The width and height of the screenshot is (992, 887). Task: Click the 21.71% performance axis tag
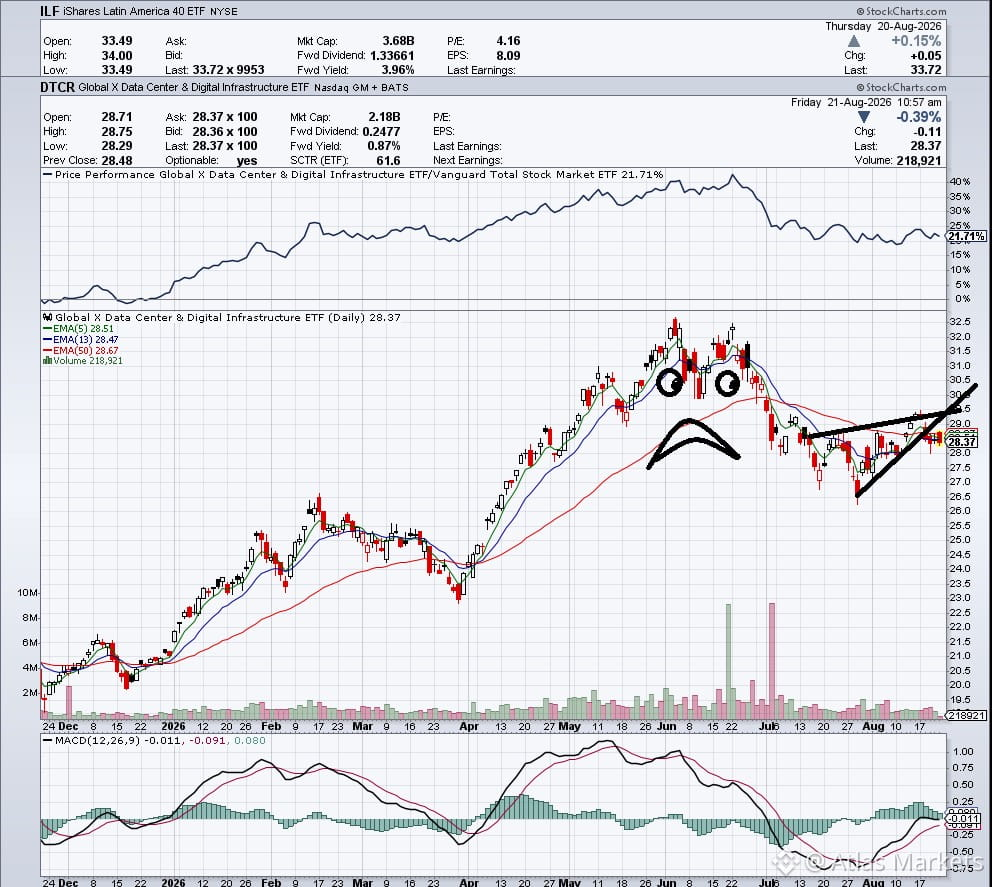tap(966, 236)
